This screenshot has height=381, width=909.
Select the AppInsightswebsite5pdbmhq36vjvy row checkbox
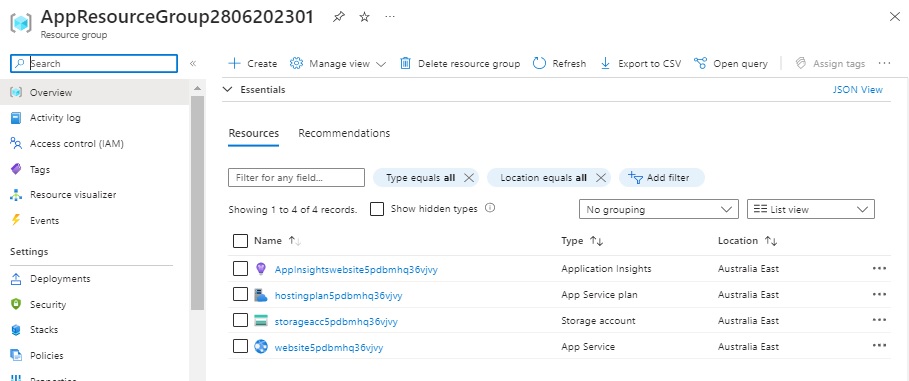(x=240, y=268)
